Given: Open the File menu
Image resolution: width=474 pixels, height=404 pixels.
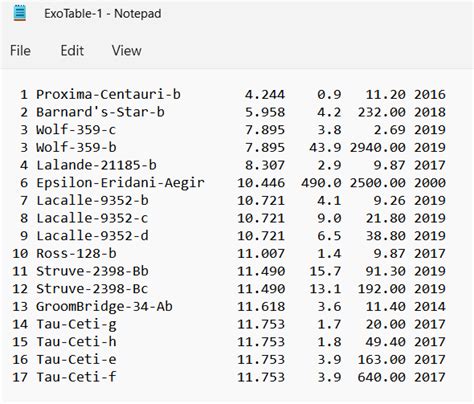Looking at the screenshot, I should (x=20, y=51).
